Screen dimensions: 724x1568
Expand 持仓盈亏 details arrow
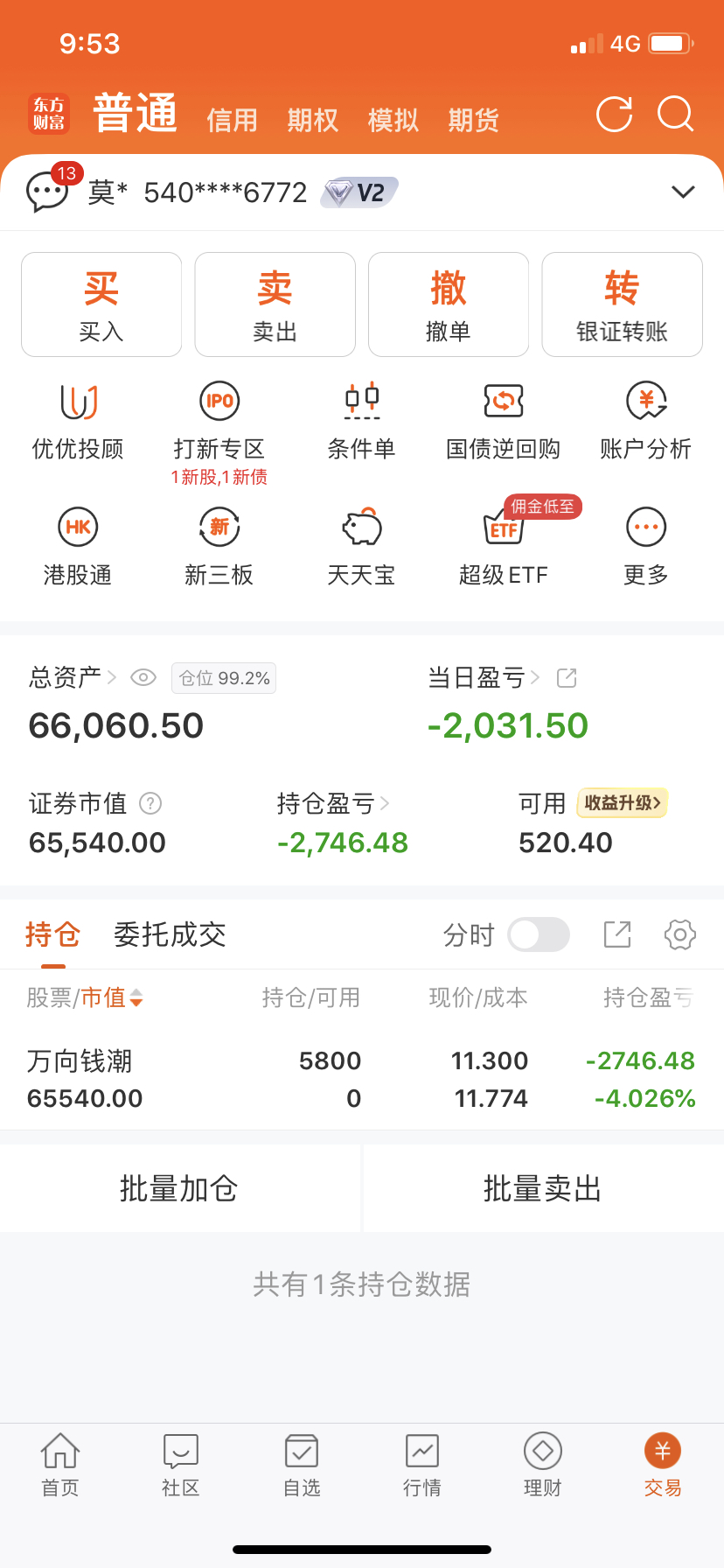[x=386, y=803]
